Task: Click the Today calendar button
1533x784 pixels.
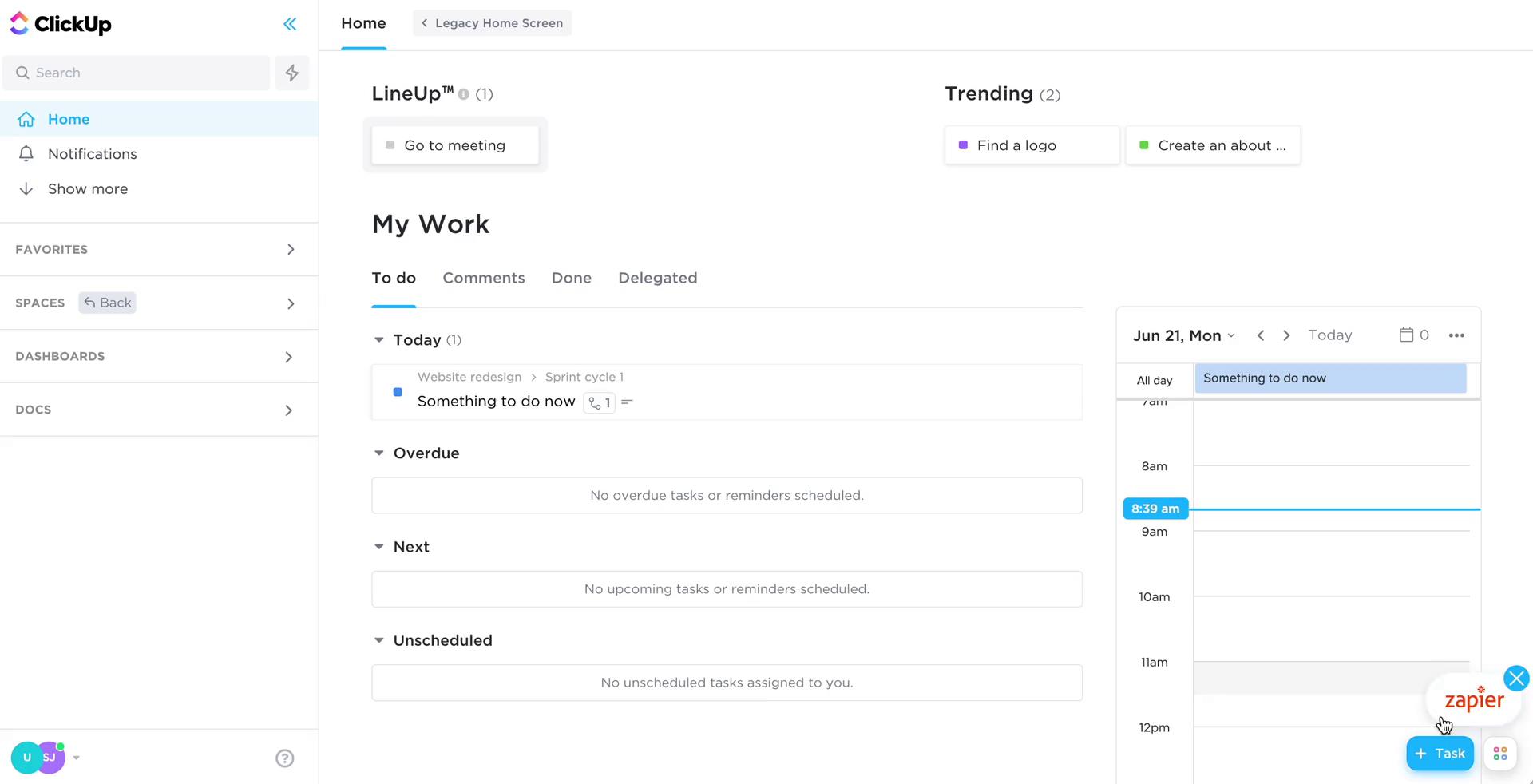Action: [1330, 335]
